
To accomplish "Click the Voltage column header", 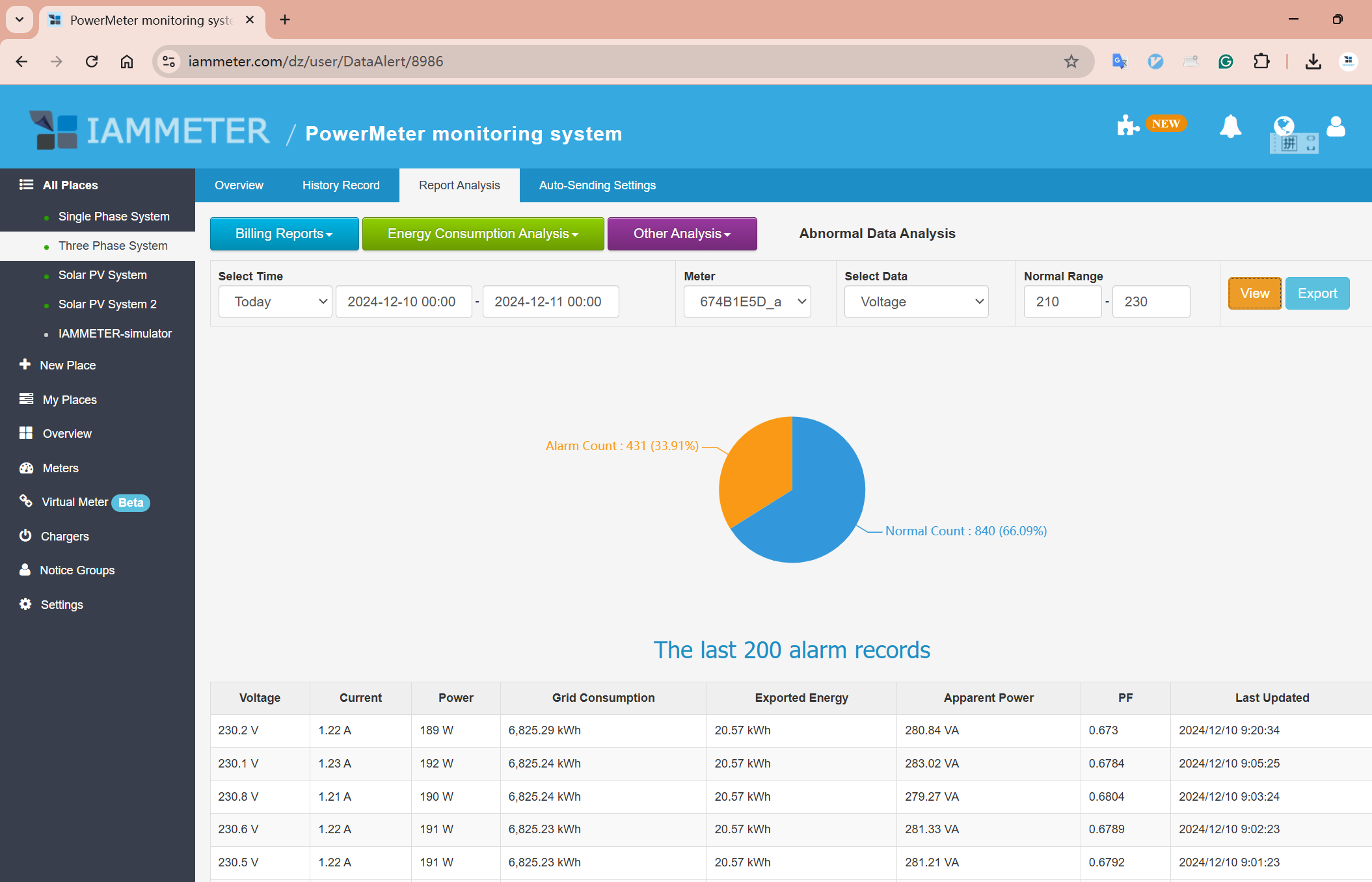I will point(260,697).
